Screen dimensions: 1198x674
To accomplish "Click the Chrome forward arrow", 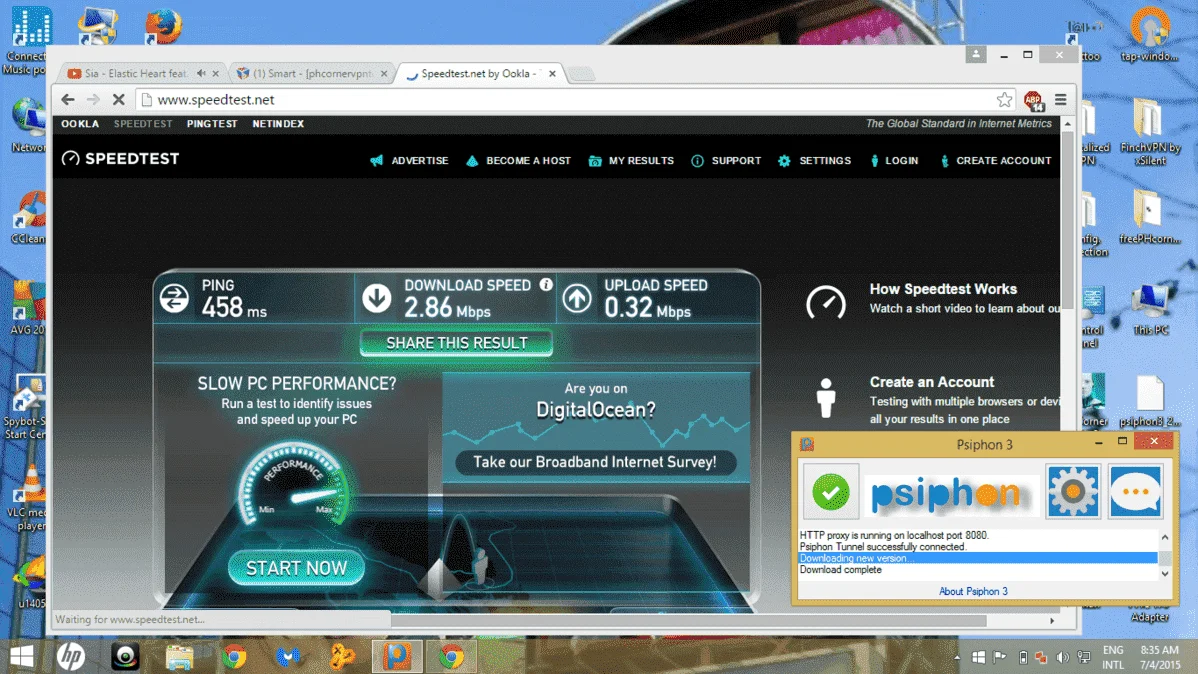I will coord(93,99).
